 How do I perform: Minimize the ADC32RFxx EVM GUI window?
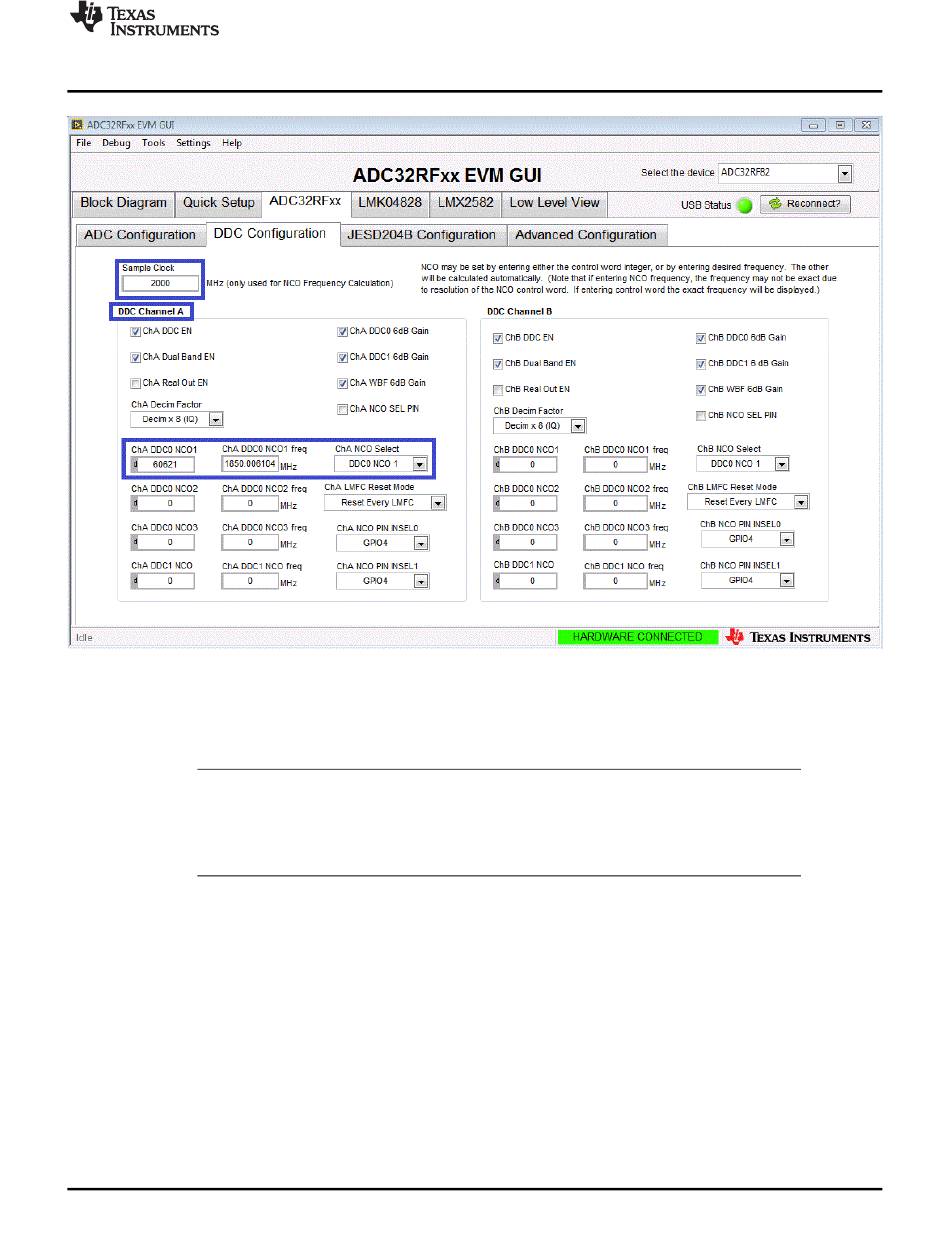point(815,125)
